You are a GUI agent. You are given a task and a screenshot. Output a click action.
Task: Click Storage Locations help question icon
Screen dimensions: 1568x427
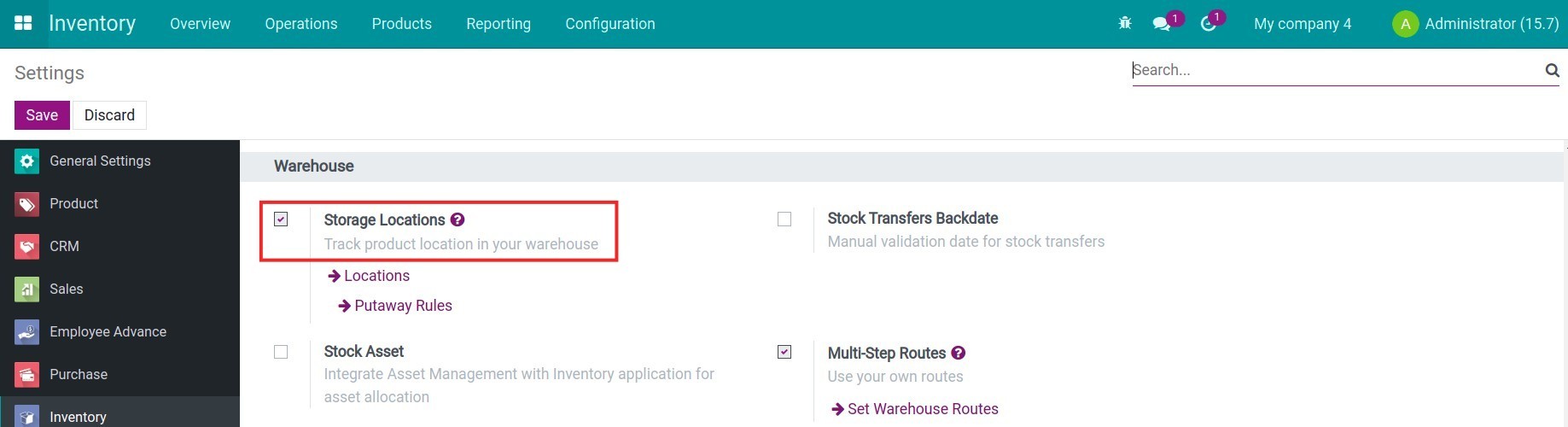click(458, 219)
